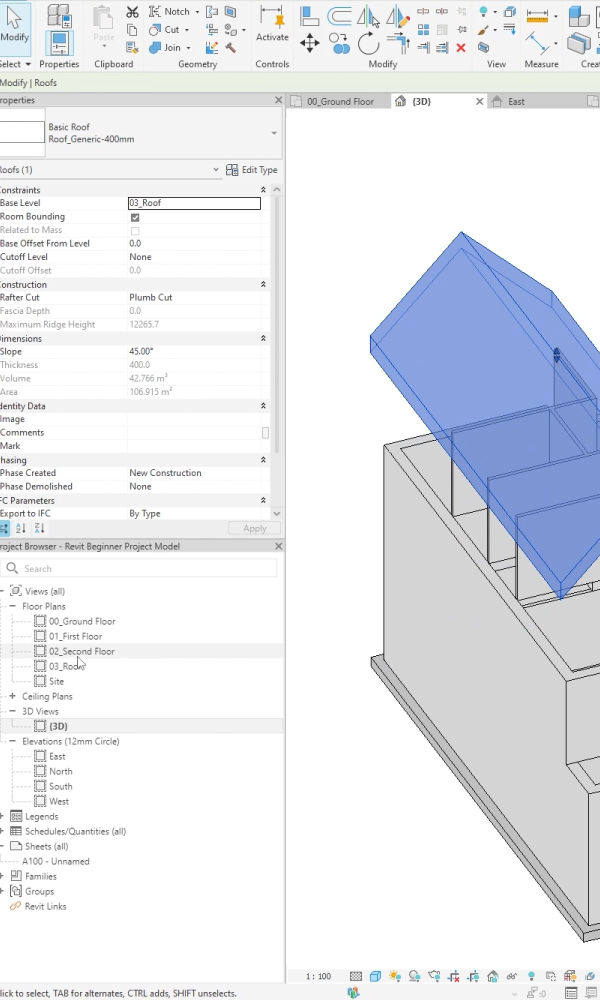600x1000 pixels.
Task: Switch to the East view tab
Action: tap(516, 102)
